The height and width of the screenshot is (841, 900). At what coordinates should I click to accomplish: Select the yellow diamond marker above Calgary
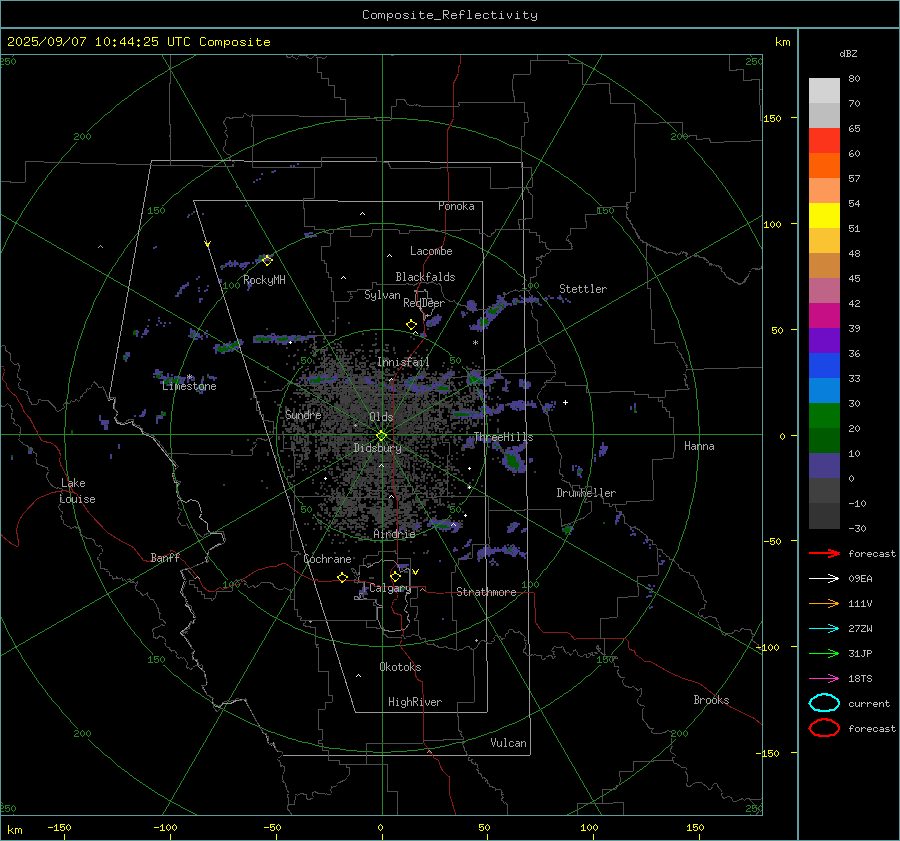pos(395,576)
